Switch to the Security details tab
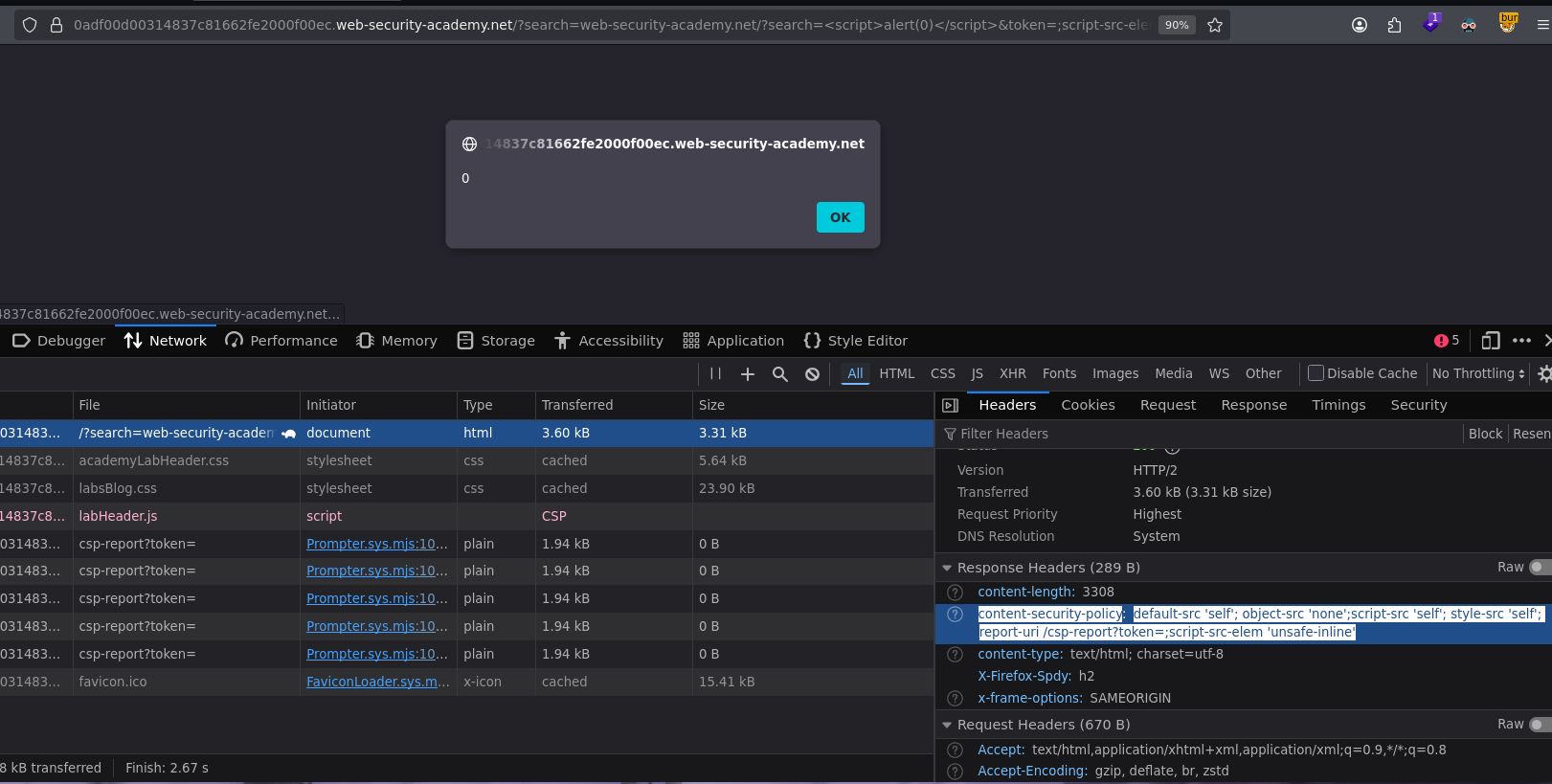This screenshot has width=1552, height=784. [1418, 406]
